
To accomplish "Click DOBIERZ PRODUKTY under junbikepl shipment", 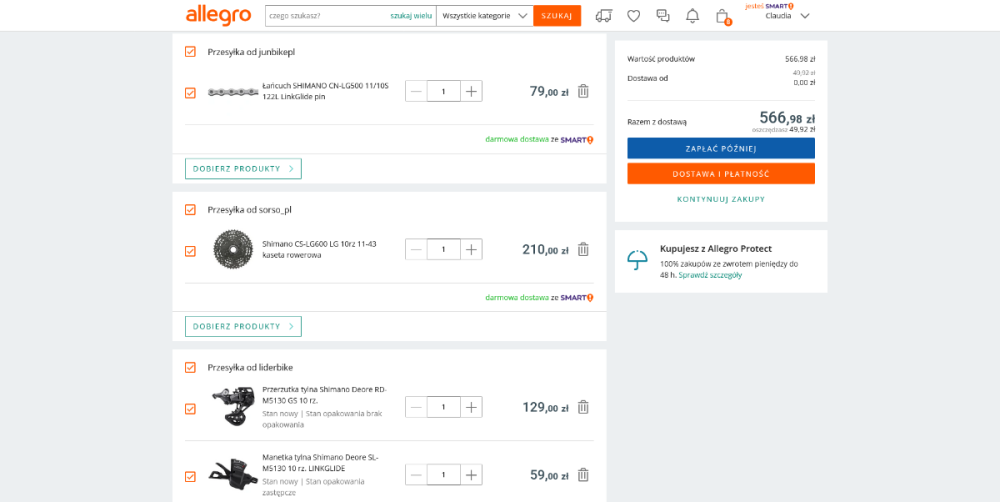I will click(243, 168).
